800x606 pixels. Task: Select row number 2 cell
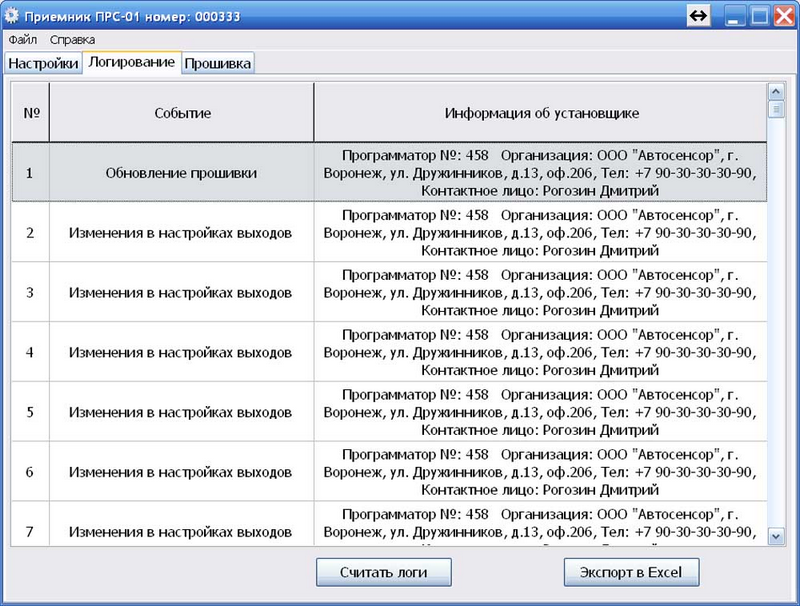31,233
